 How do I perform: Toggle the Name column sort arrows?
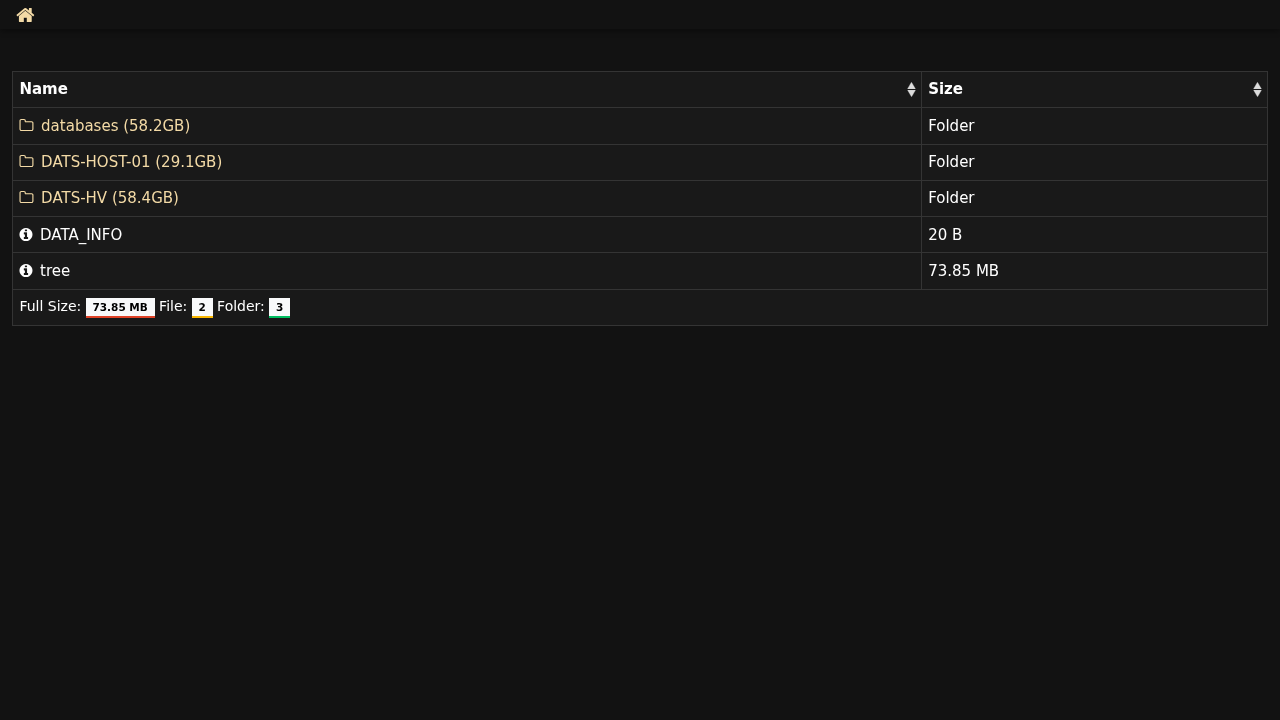pyautogui.click(x=911, y=90)
